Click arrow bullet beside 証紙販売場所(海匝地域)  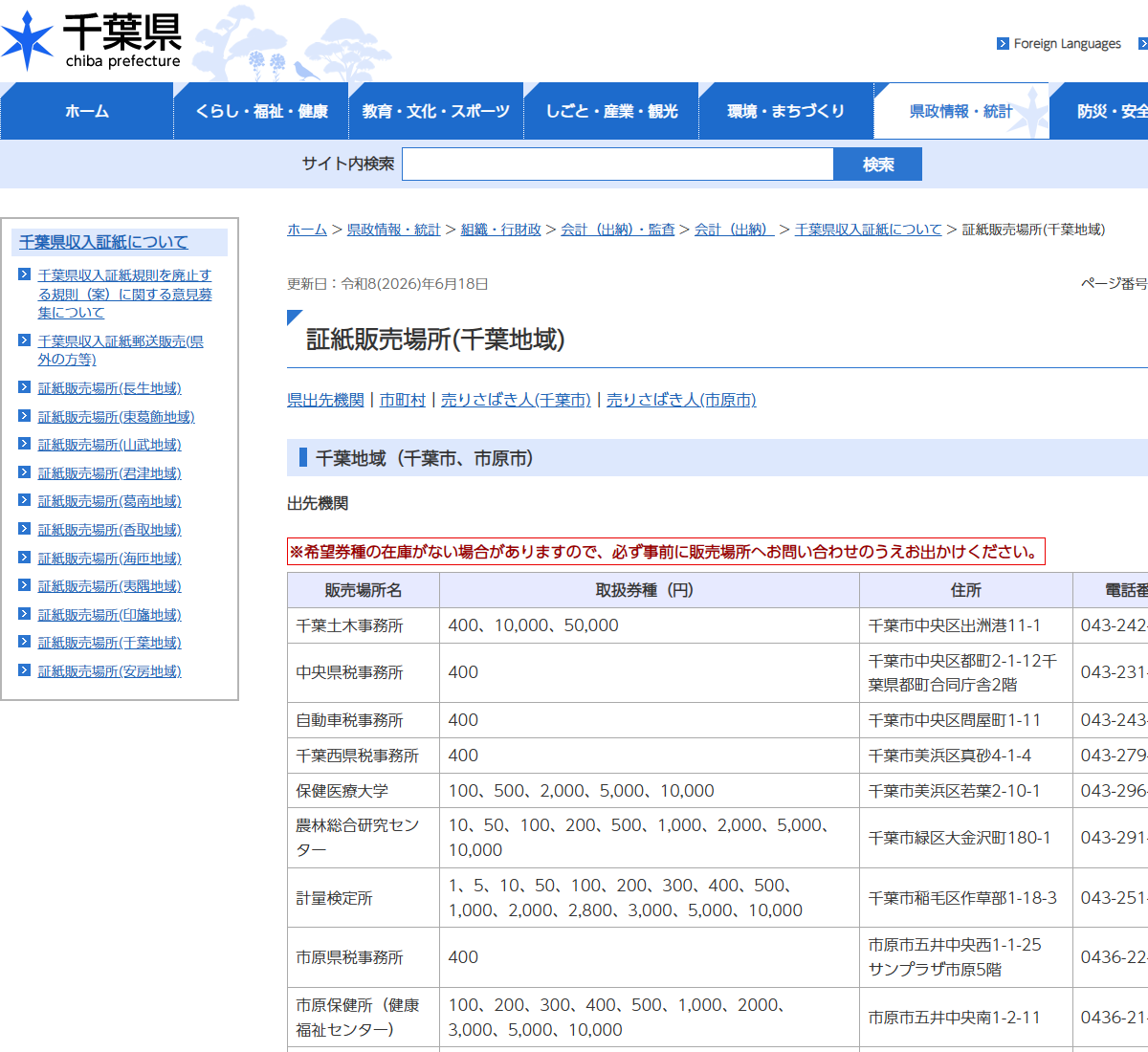coord(25,558)
